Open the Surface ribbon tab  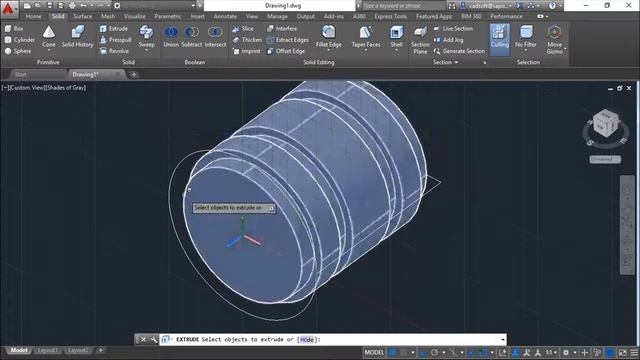[x=82, y=16]
